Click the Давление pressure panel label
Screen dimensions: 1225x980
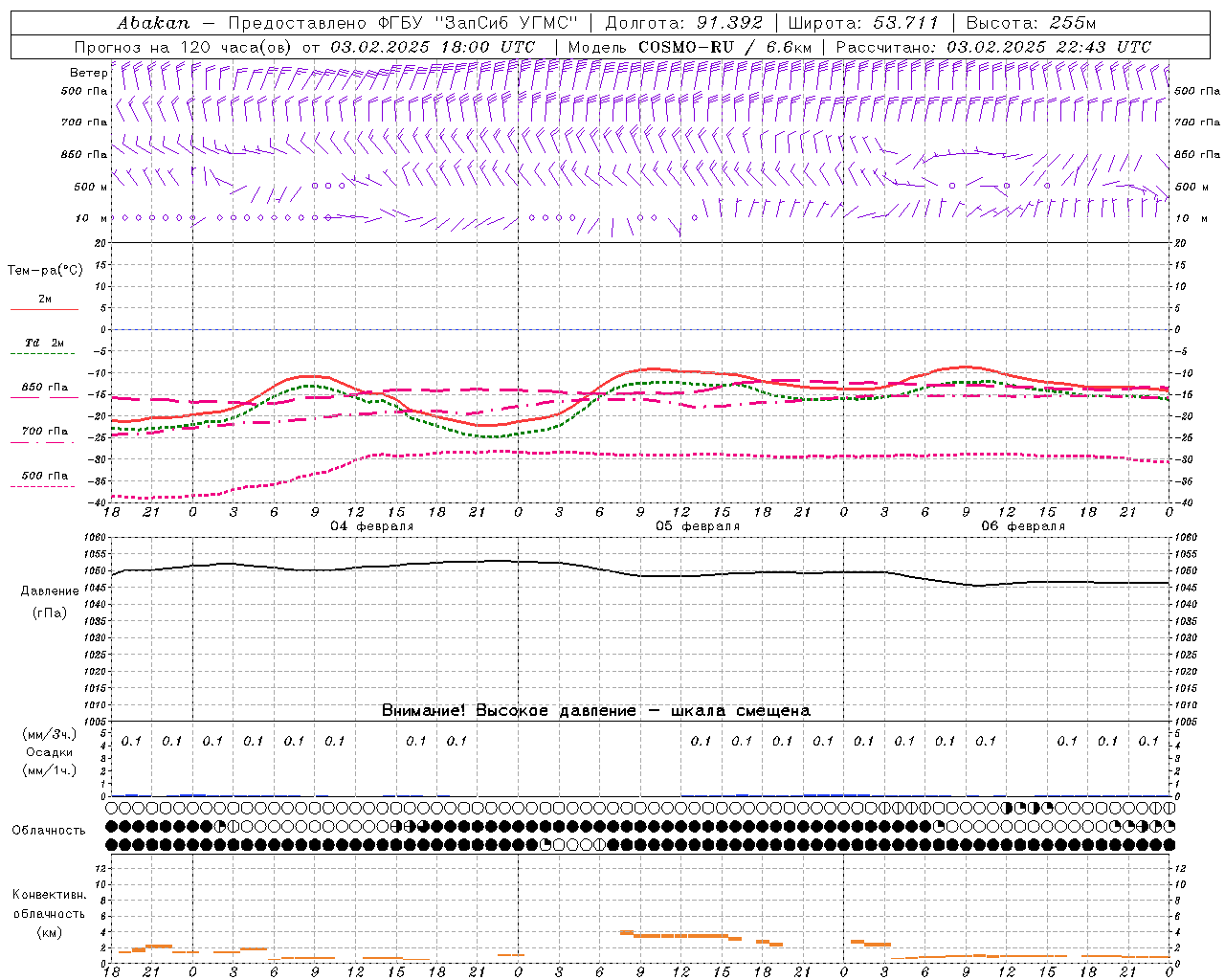coord(50,591)
